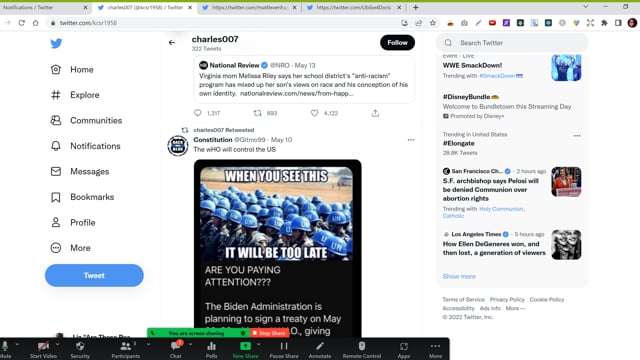
Task: Bookmark this page with the star icon
Action: click(x=433, y=23)
